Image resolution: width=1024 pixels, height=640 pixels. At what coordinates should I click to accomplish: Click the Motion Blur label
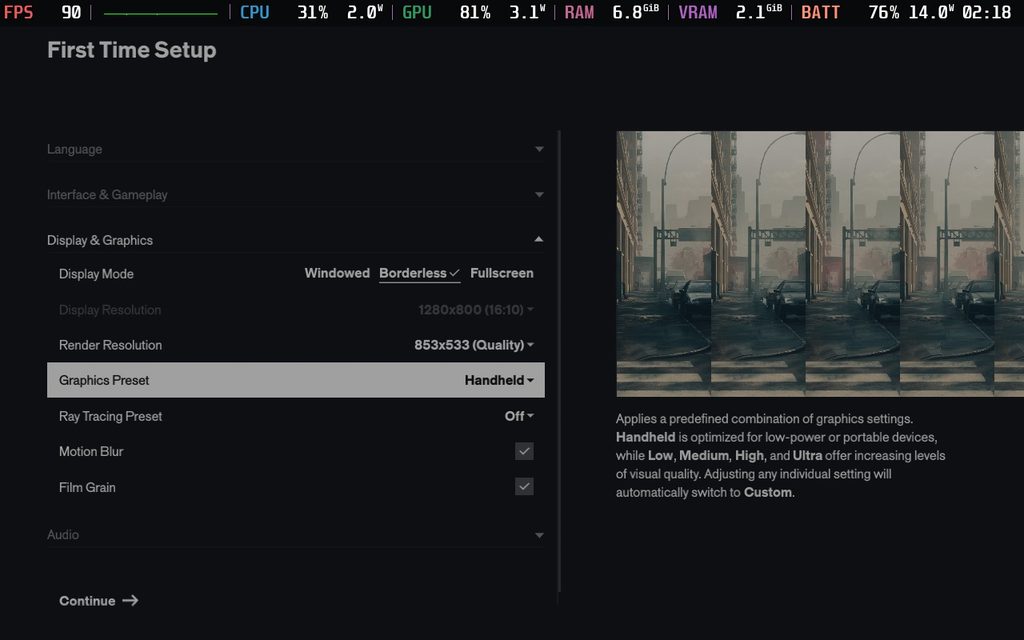[x=91, y=451]
